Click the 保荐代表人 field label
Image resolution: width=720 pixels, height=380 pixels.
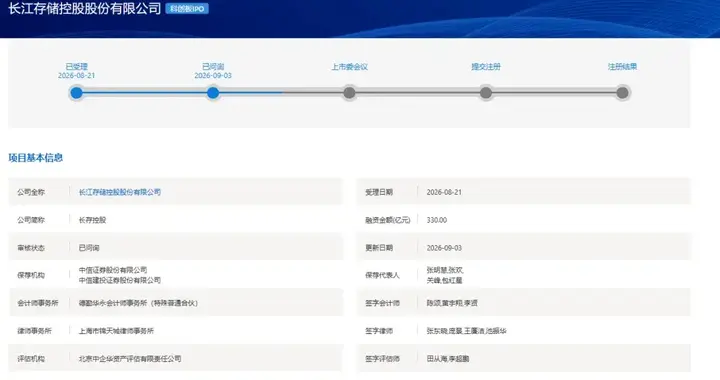(x=382, y=275)
